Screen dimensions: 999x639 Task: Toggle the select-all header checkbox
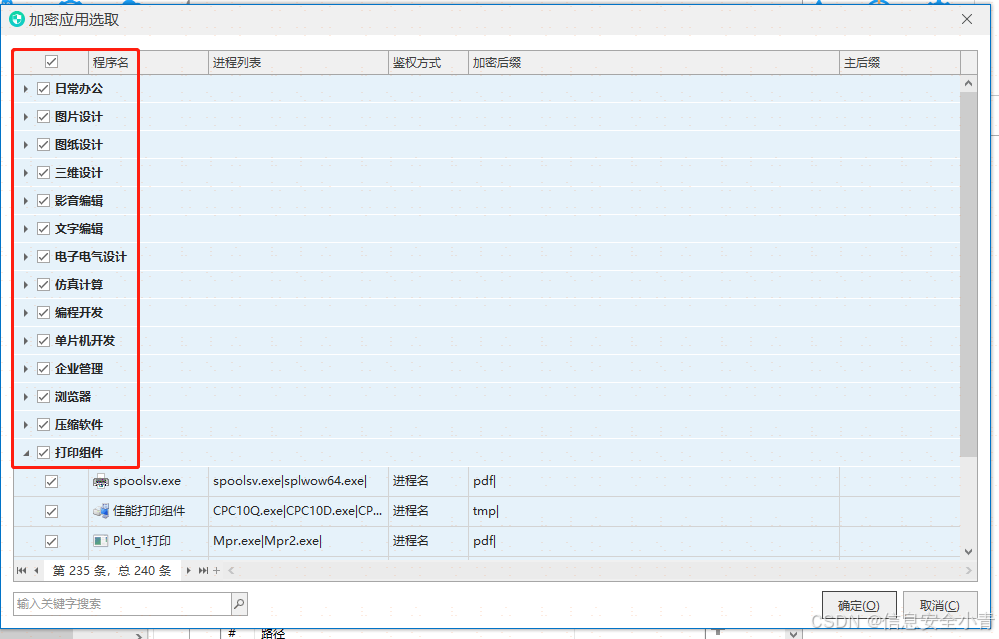click(51, 62)
